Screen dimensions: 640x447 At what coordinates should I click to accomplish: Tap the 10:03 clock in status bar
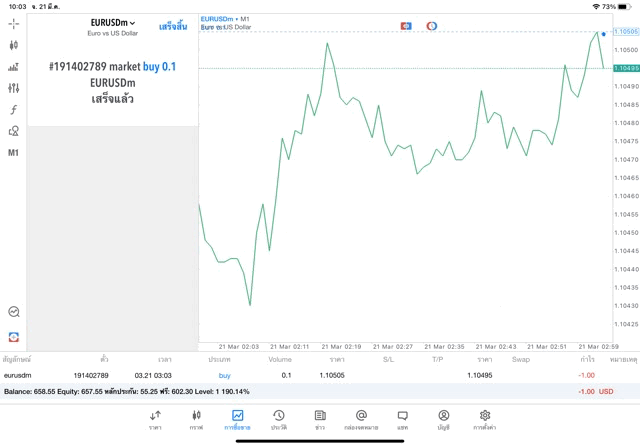click(x=18, y=7)
